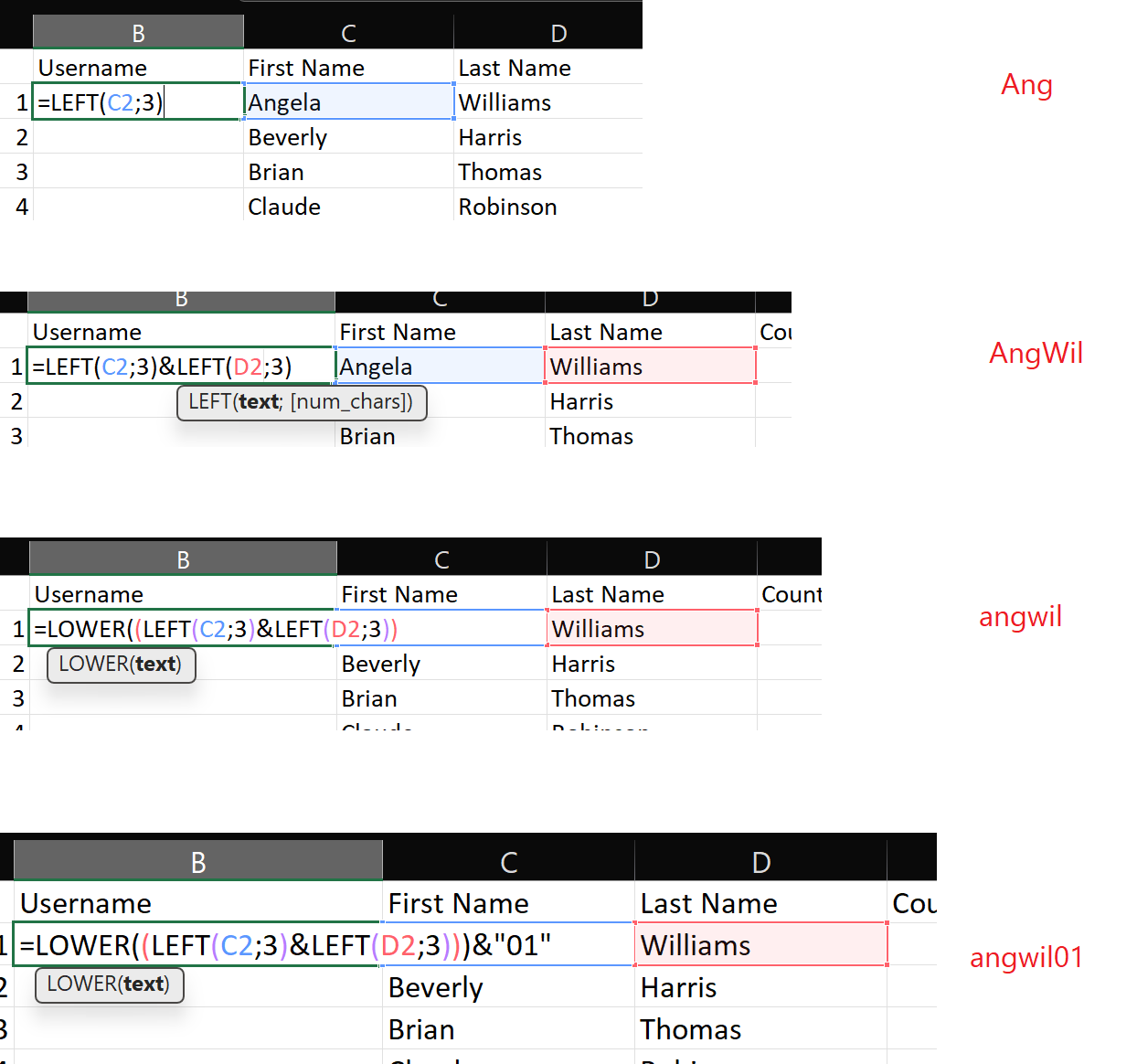Select cell Robinson in the topmost sheet
1137x1064 pixels.
pyautogui.click(x=548, y=206)
